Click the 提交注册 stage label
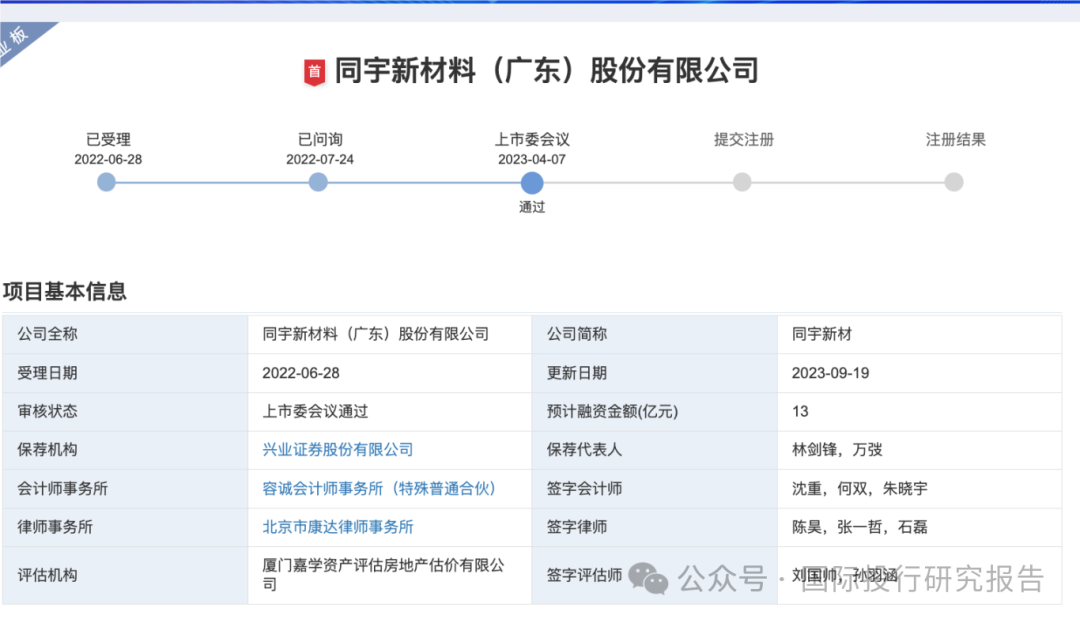This screenshot has height=623, width=1080. click(x=744, y=140)
